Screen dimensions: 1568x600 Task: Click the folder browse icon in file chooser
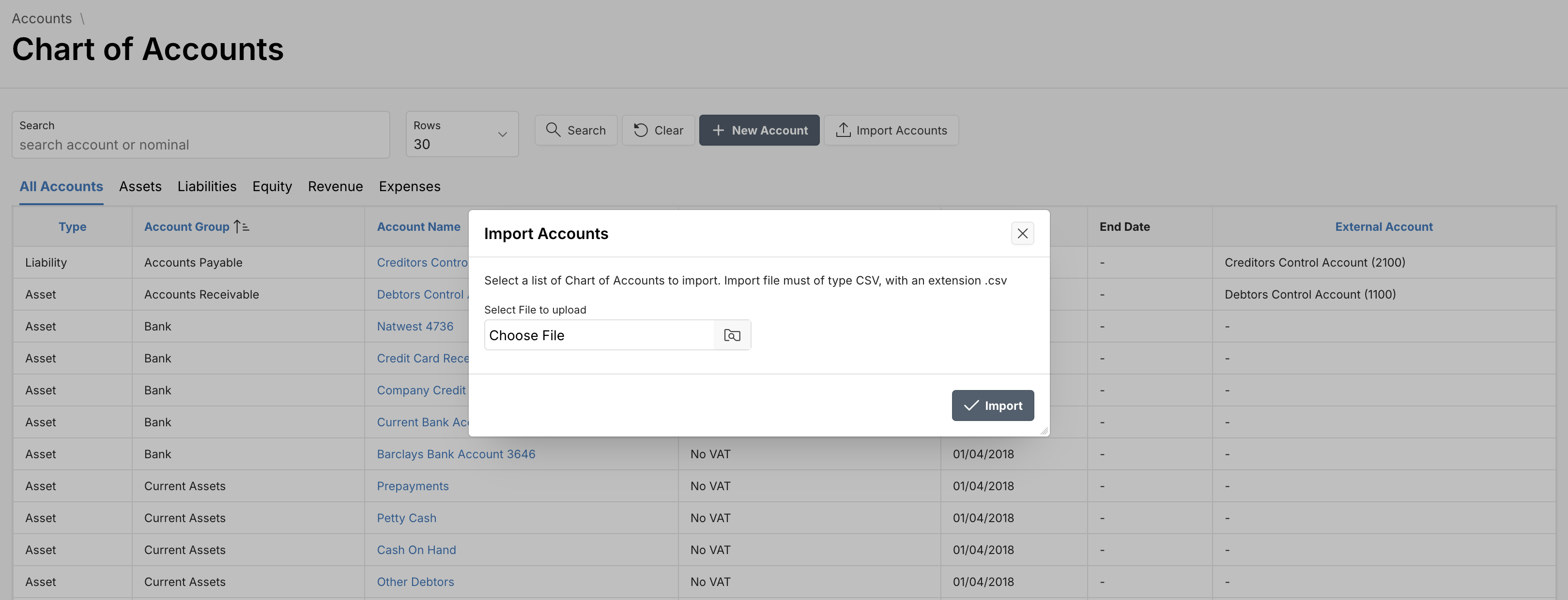[732, 335]
